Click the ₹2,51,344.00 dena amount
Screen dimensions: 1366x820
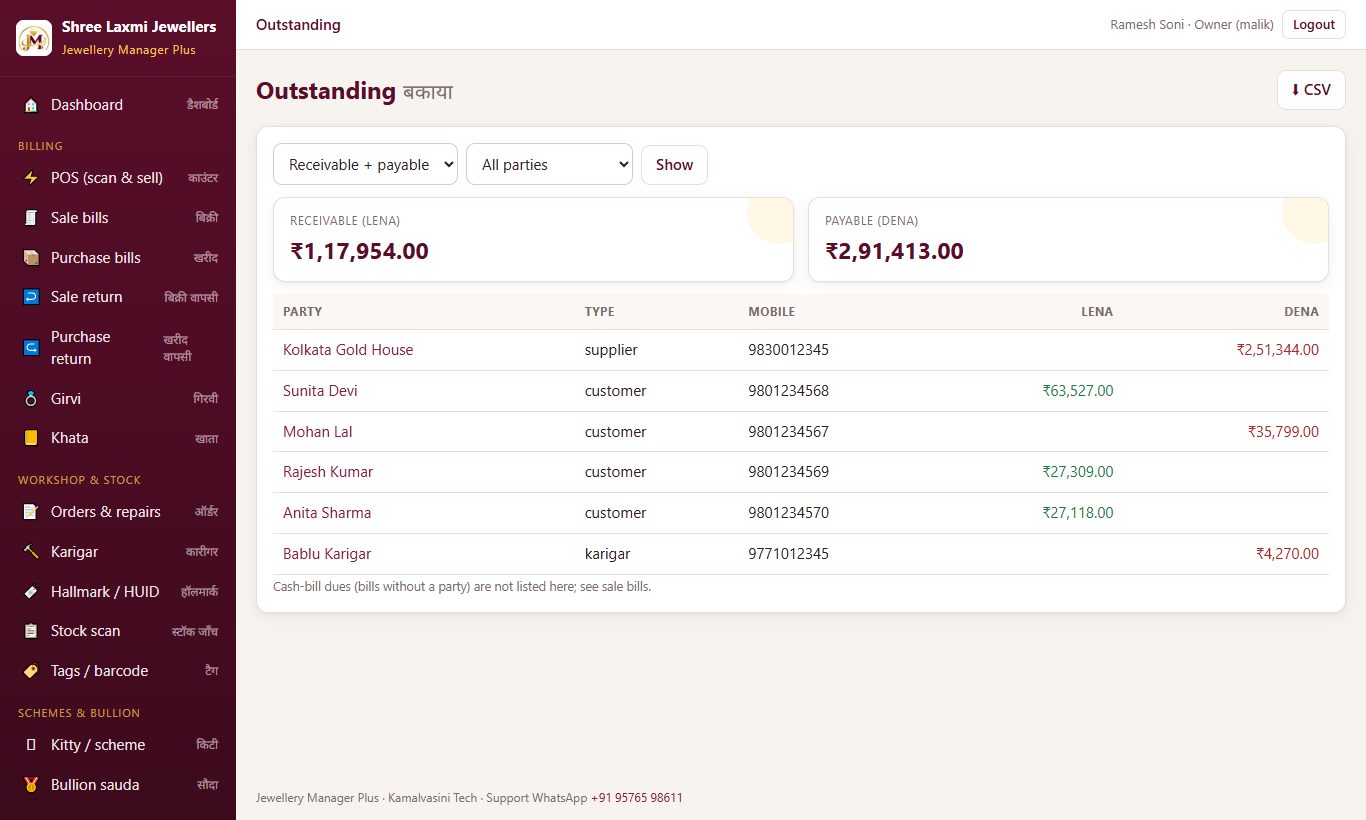click(1278, 350)
